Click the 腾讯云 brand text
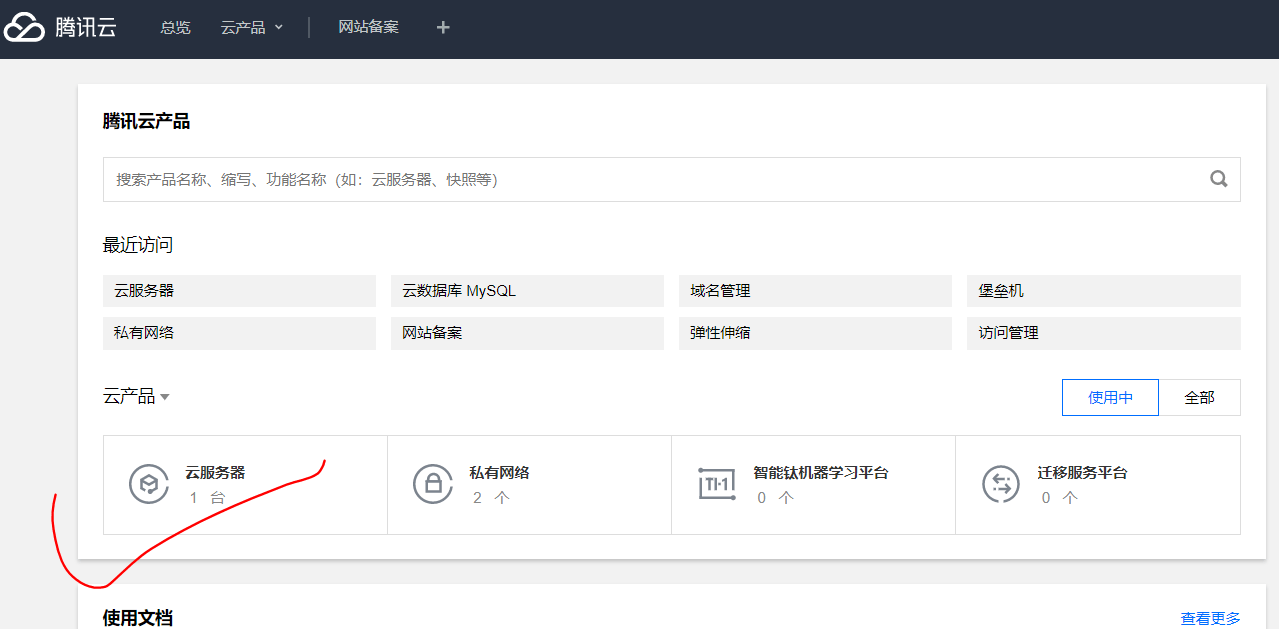 click(x=86, y=27)
